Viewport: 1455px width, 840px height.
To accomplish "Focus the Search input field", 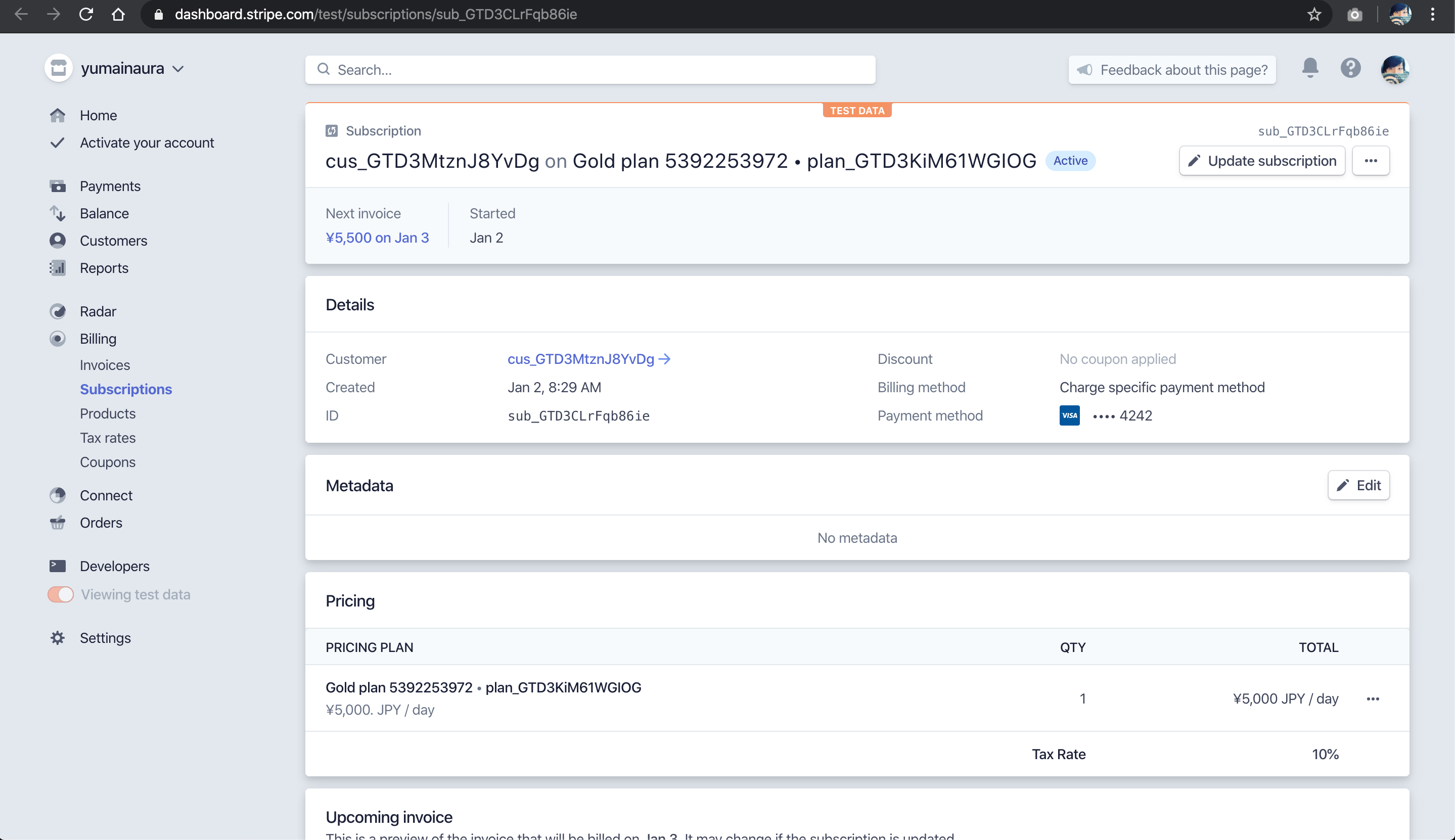I will [x=589, y=70].
